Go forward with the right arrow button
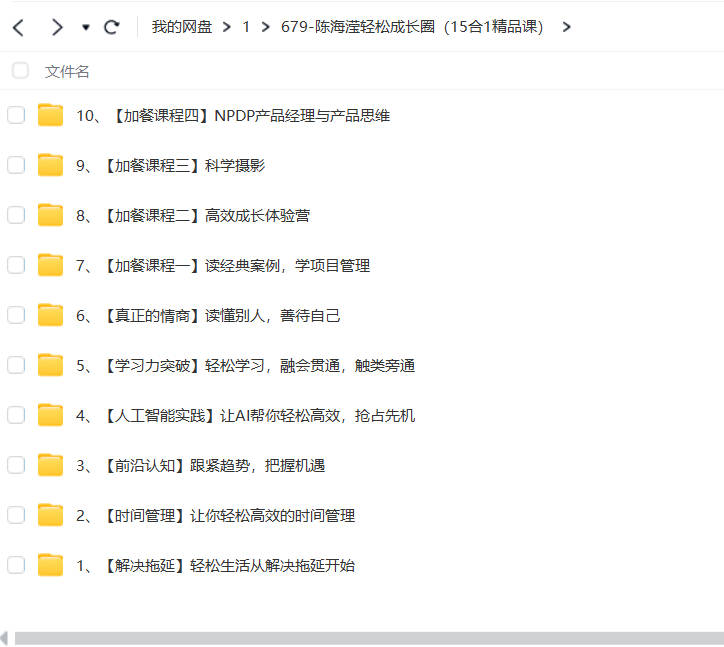 57,27
